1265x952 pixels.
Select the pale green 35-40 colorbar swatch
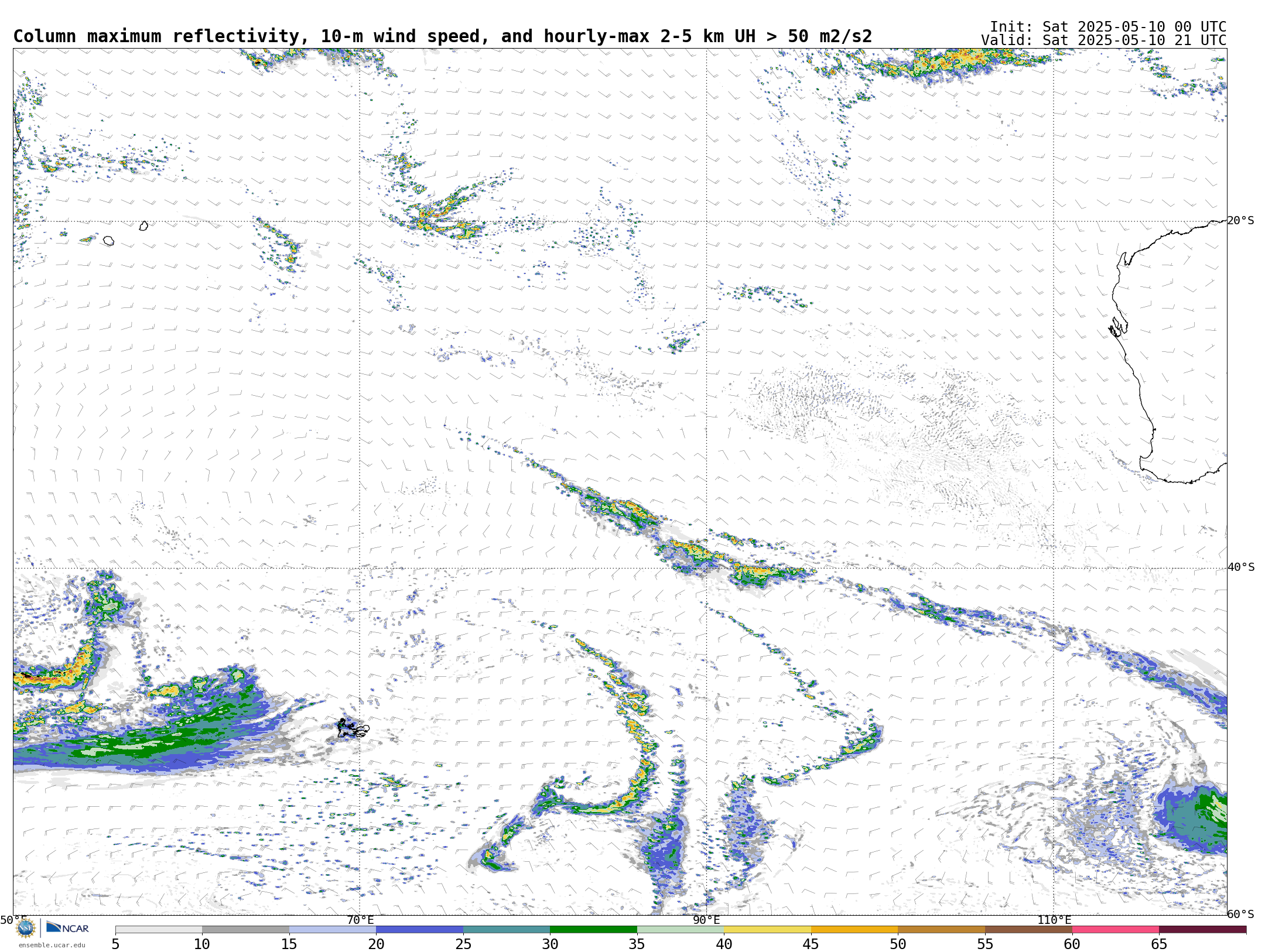[x=681, y=930]
